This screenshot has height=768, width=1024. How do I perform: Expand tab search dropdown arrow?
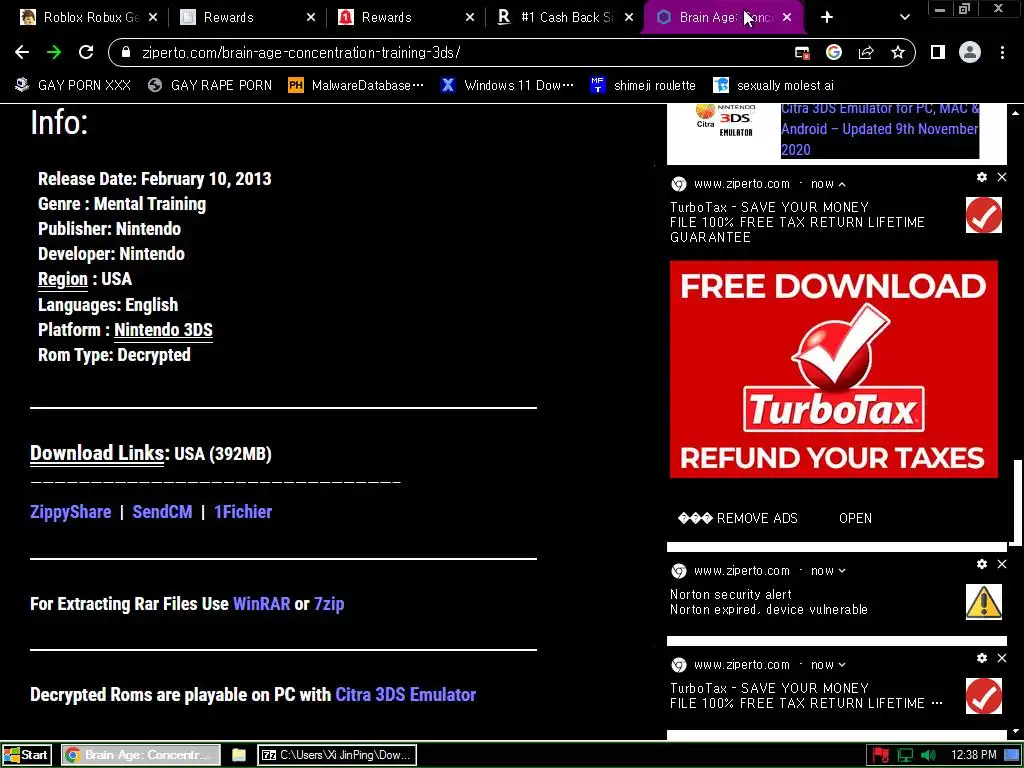click(904, 18)
